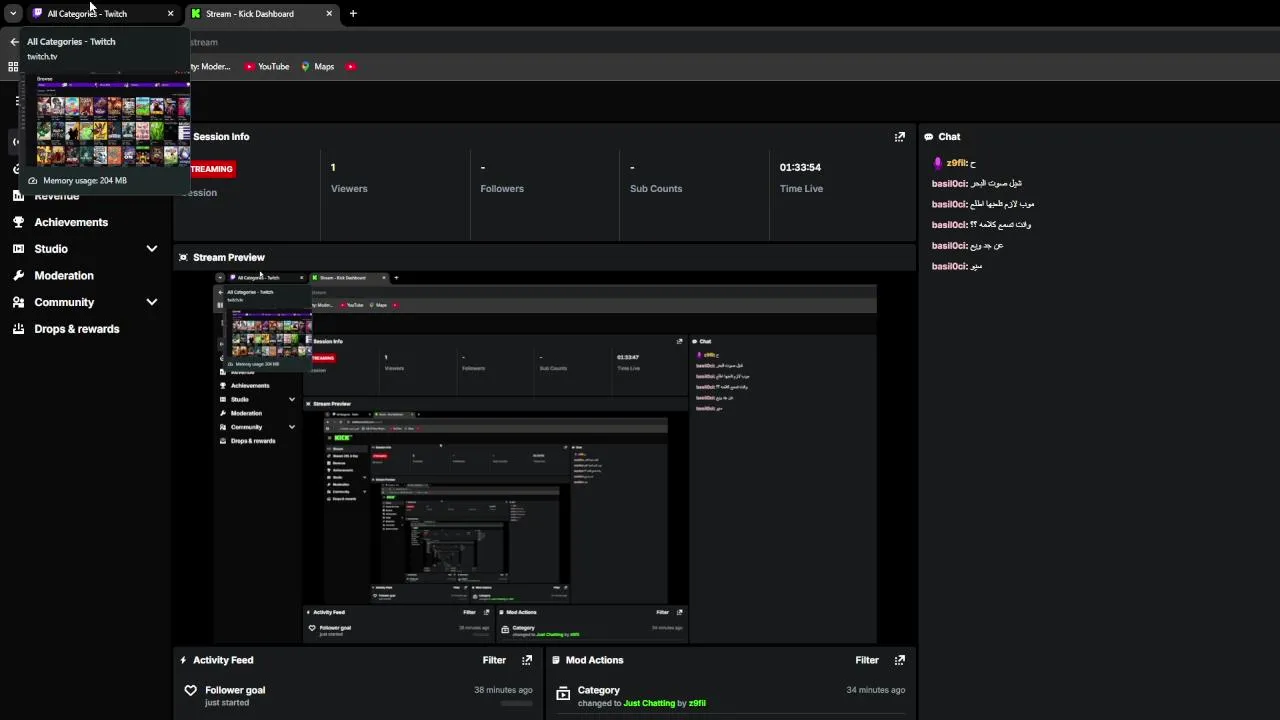This screenshot has width=1280, height=720.
Task: Click the Sub Counts stat label
Action: click(x=656, y=189)
